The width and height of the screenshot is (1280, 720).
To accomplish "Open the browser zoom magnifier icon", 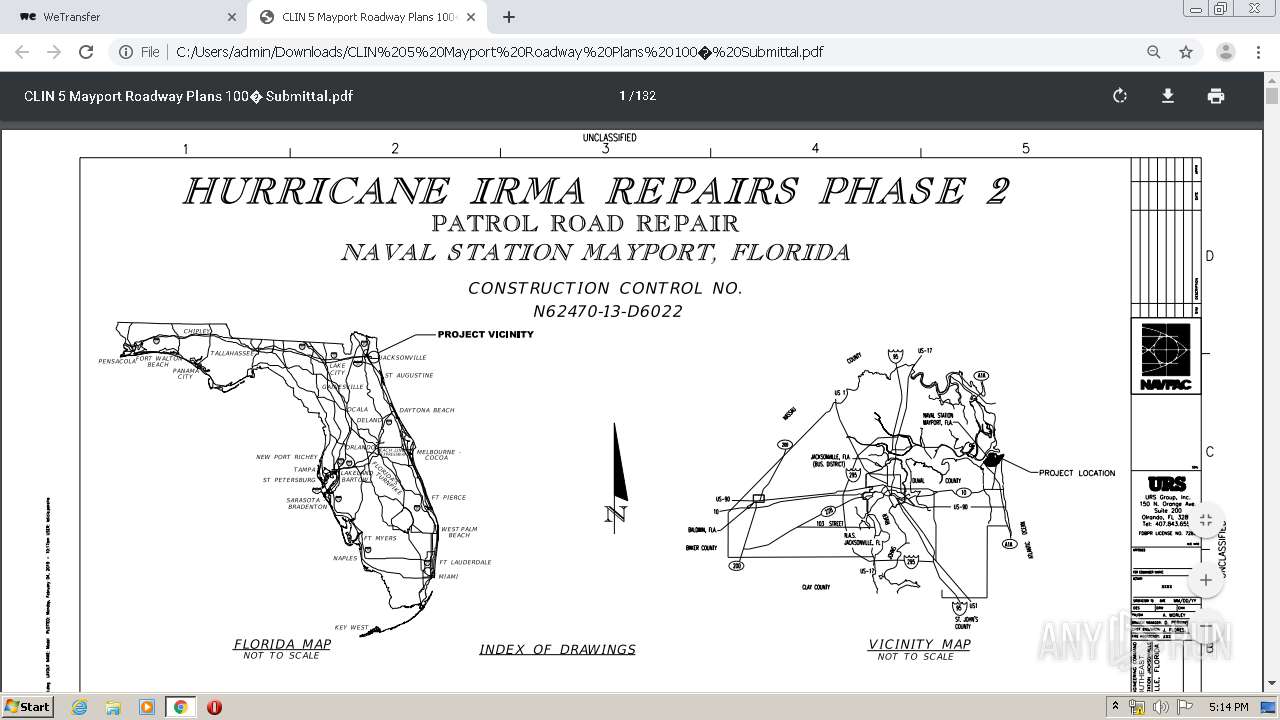I will pyautogui.click(x=1154, y=52).
